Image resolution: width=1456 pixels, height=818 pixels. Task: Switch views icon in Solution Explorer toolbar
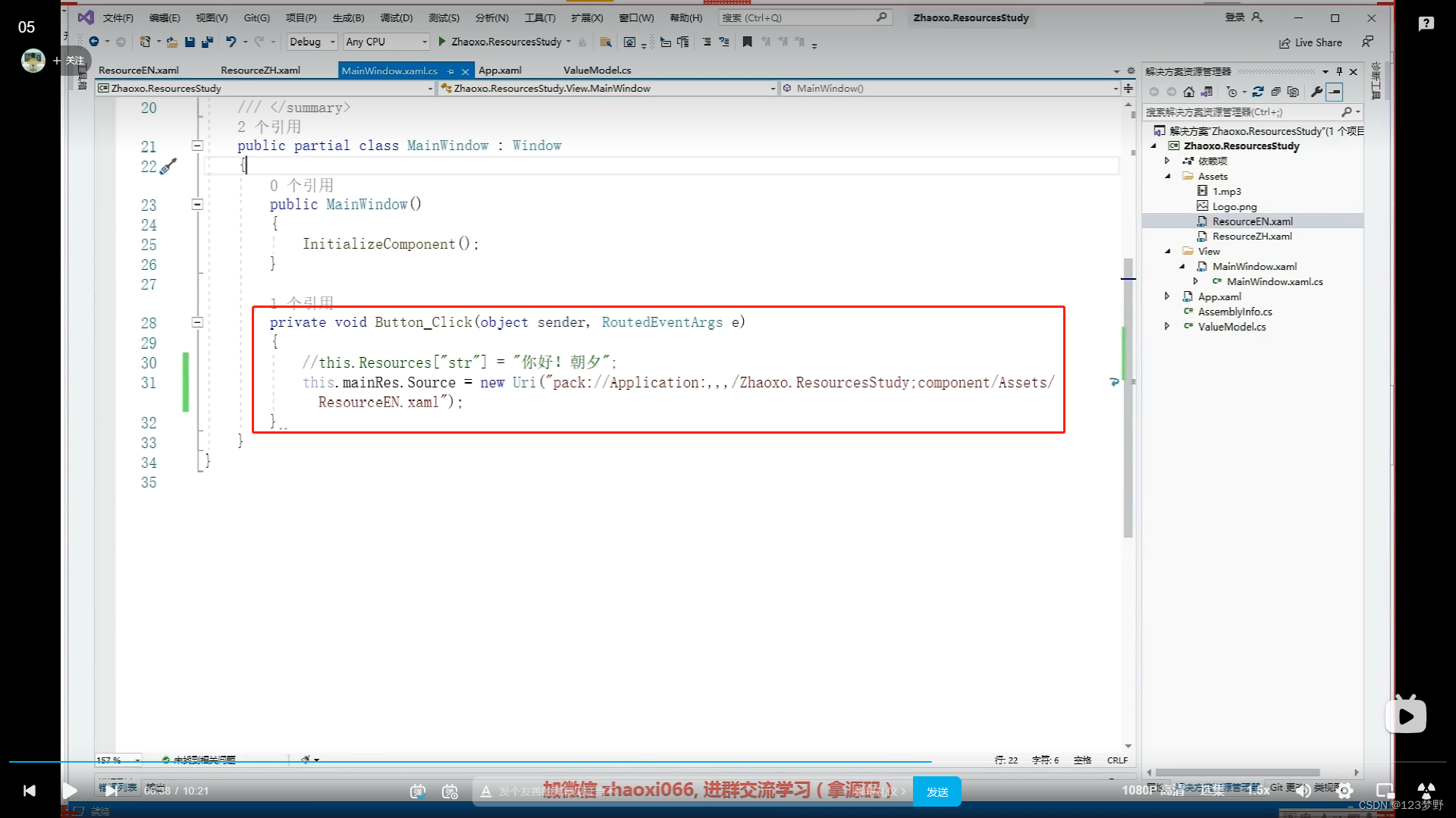1207,92
